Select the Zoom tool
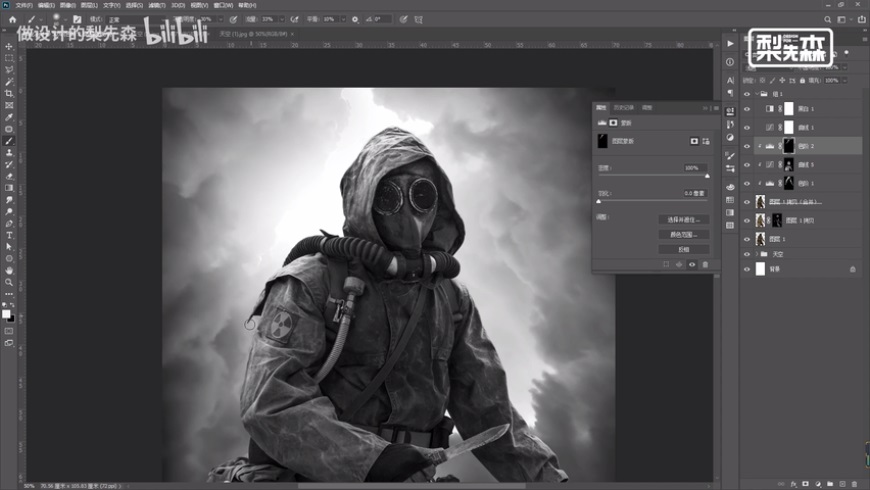Viewport: 870px width, 490px height. pos(9,282)
